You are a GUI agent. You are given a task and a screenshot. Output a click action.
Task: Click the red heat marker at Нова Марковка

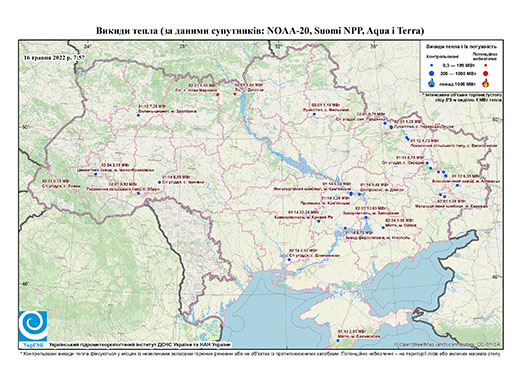[217, 94]
